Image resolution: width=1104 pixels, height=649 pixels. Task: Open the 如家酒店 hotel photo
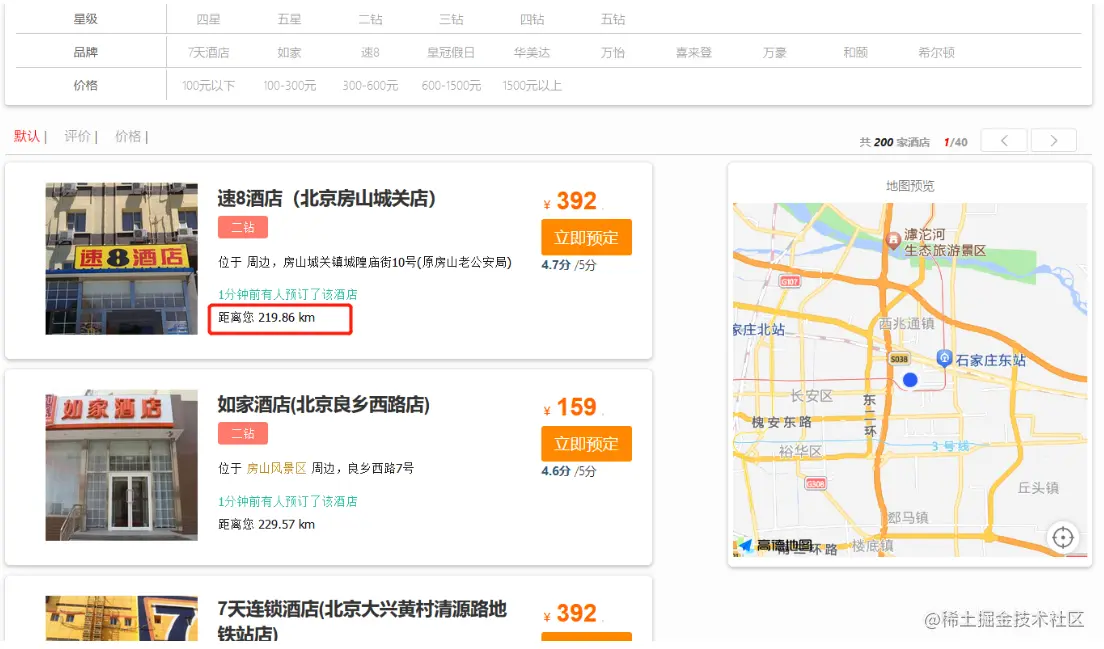[x=121, y=465]
